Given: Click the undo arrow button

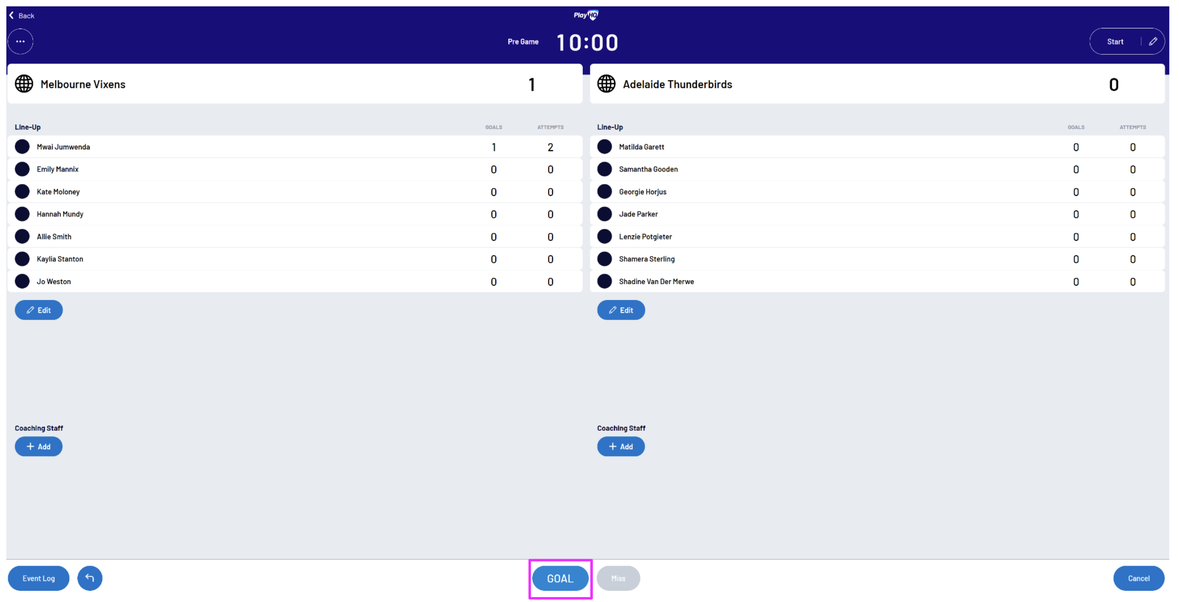Looking at the screenshot, I should click(x=90, y=578).
